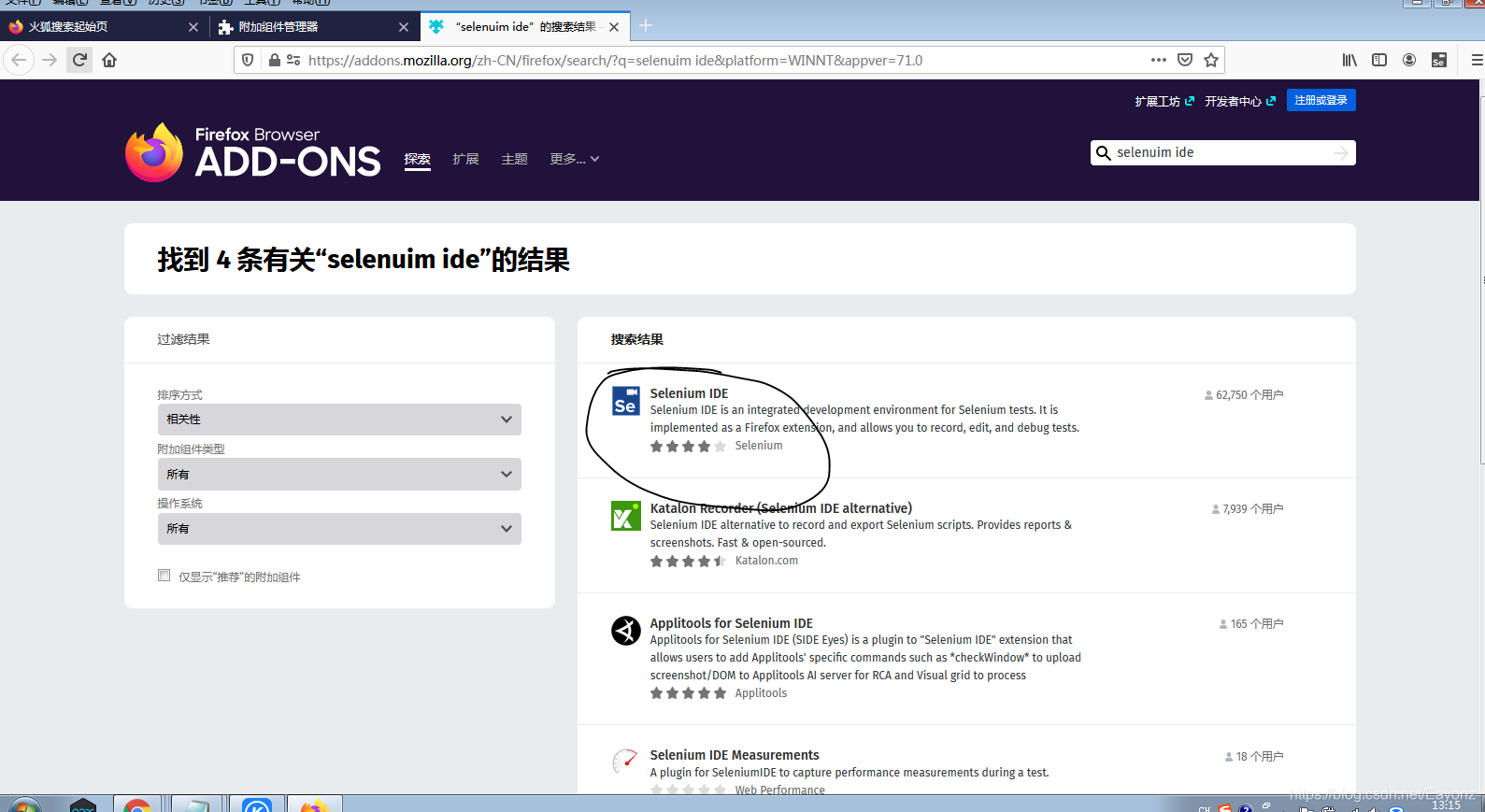Click the Selenium IDE Se icon
The width and height of the screenshot is (1485, 812).
point(626,401)
